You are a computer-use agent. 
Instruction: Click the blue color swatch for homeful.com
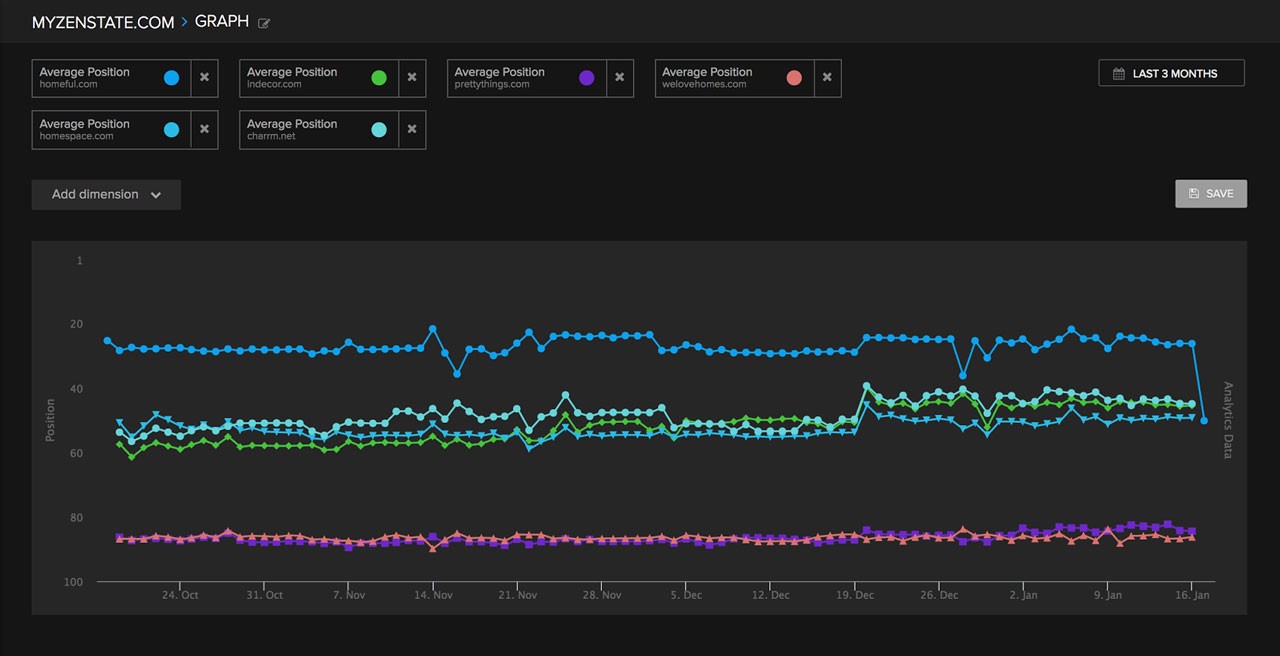(x=173, y=77)
